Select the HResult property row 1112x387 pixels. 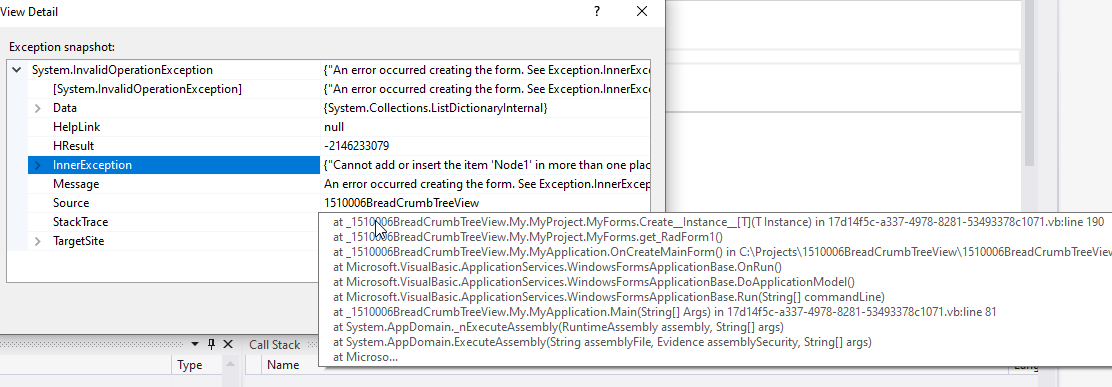click(x=339, y=146)
